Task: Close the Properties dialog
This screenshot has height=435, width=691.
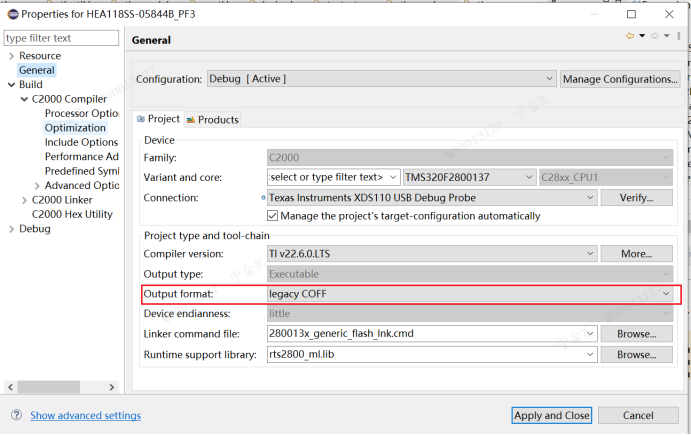Action: tap(669, 14)
